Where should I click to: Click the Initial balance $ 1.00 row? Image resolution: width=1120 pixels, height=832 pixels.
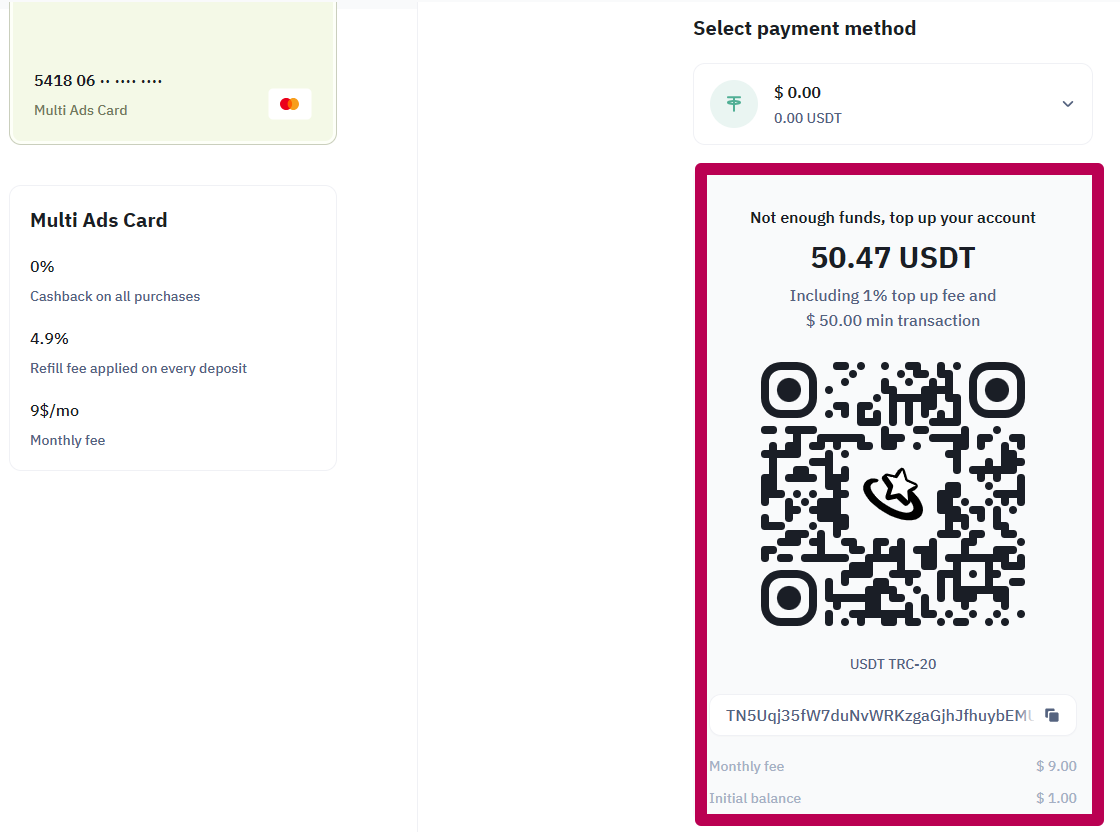pyautogui.click(x=893, y=798)
